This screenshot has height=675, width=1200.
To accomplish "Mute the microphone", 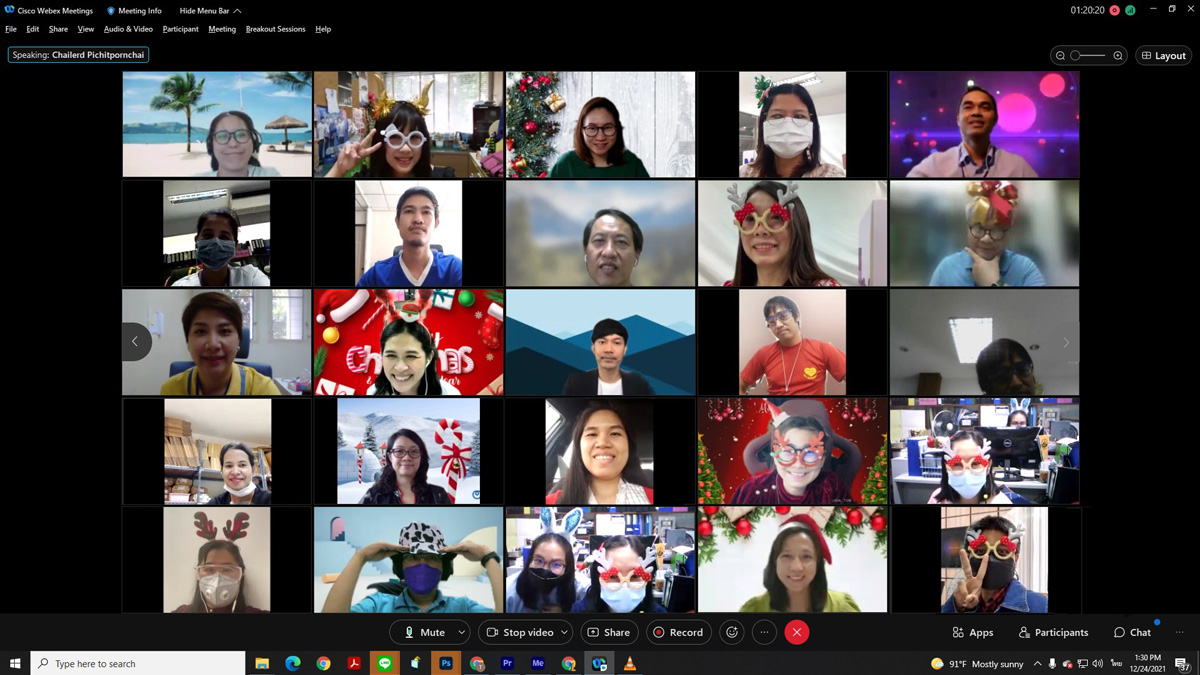I will click(x=424, y=632).
